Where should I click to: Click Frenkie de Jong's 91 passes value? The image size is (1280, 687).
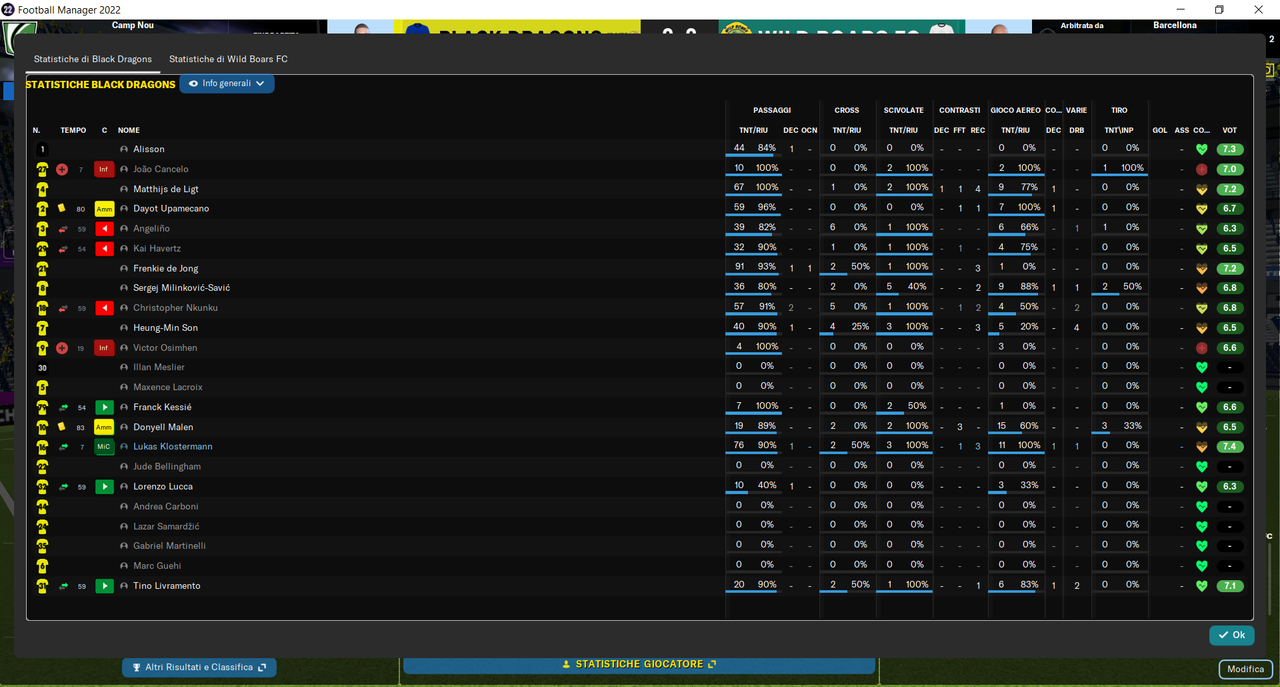[x=739, y=267]
